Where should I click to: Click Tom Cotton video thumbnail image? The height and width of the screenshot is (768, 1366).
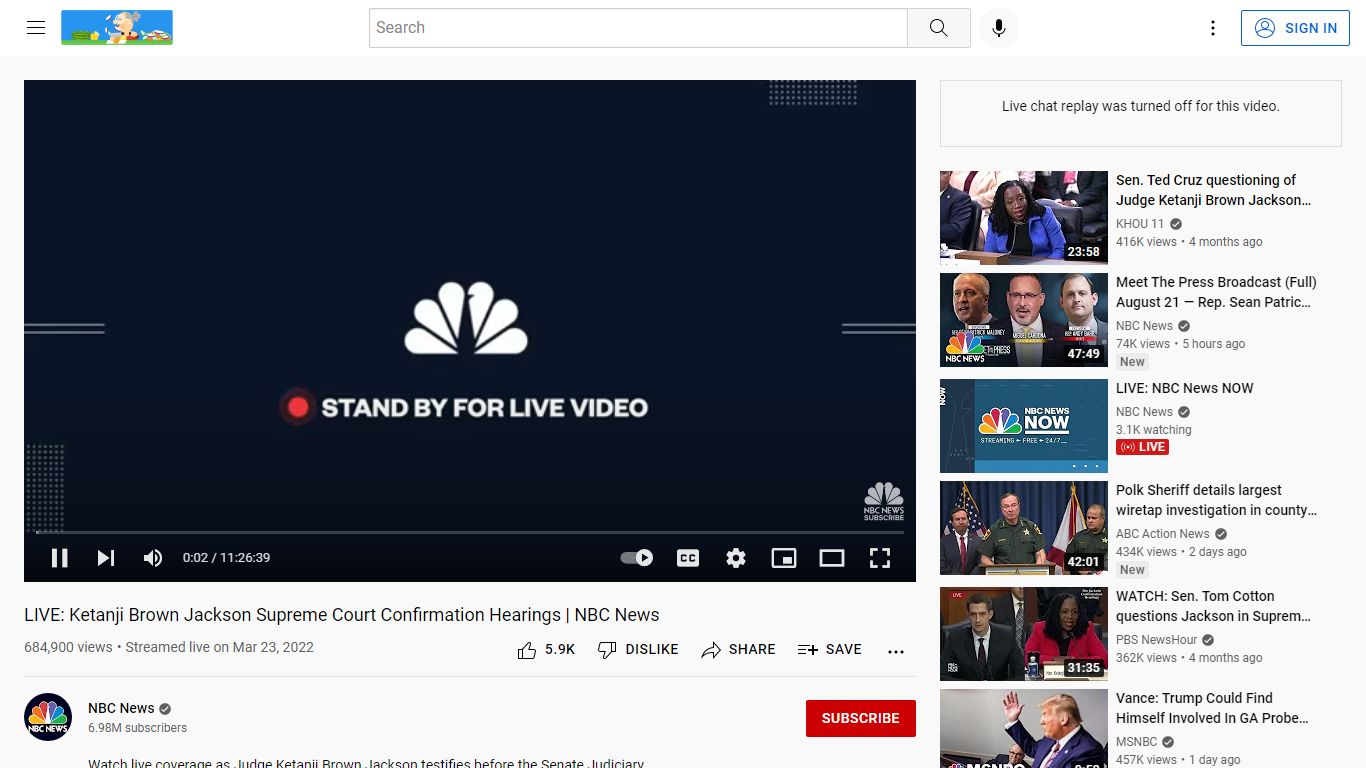1024,633
